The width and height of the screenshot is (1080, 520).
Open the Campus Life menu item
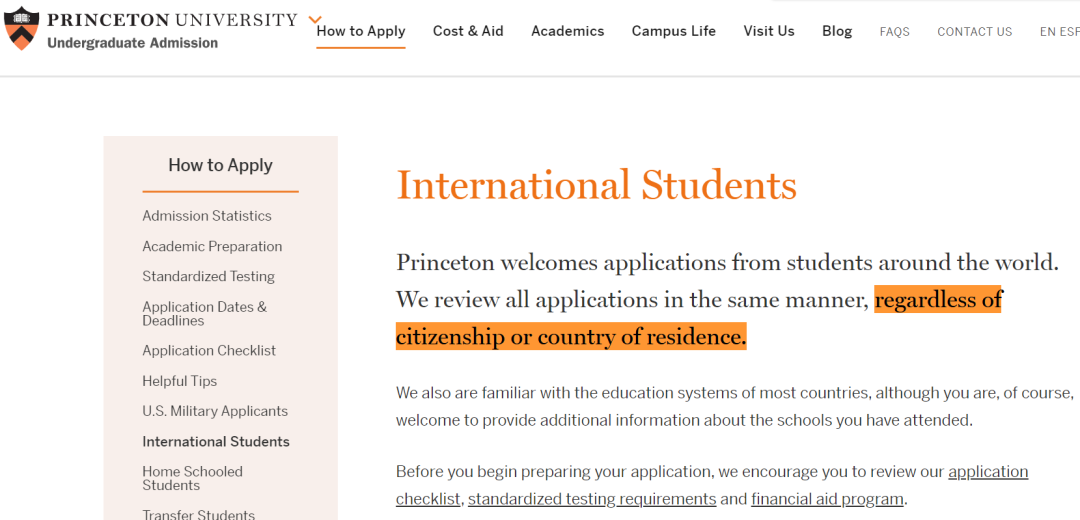pos(674,31)
